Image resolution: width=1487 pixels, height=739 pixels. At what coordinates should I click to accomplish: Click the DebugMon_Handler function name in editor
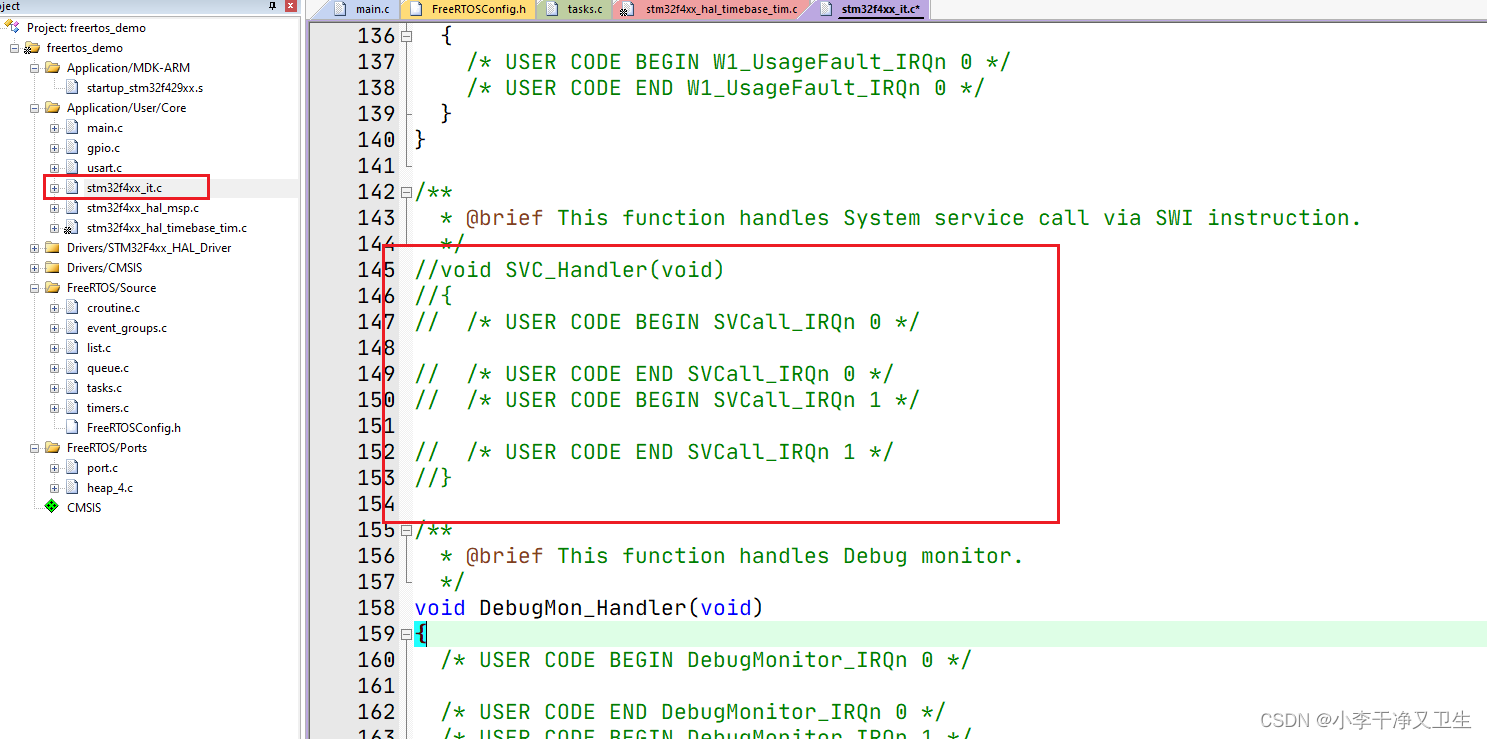tap(583, 607)
